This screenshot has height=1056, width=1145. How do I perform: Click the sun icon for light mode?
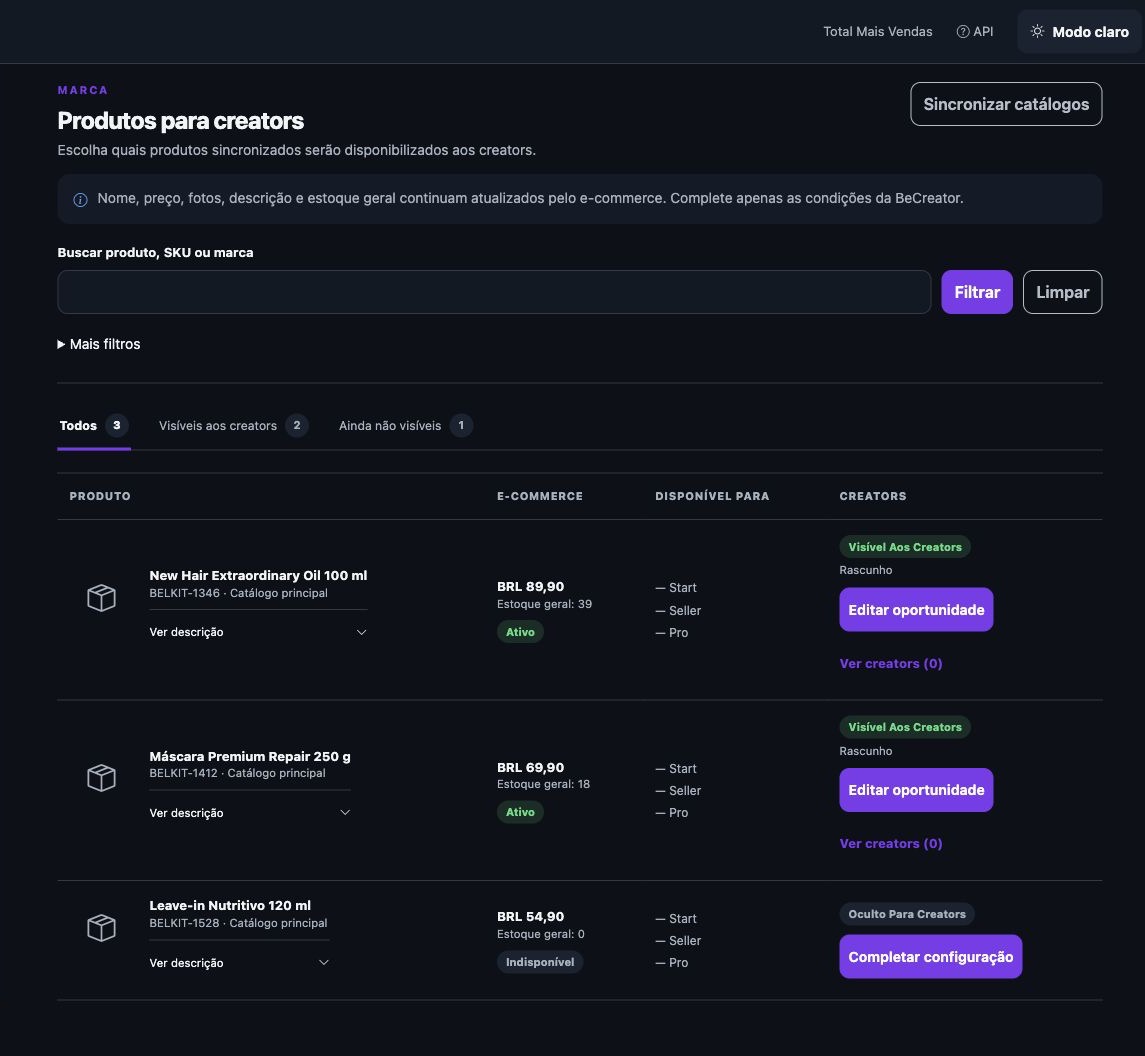pos(1037,31)
